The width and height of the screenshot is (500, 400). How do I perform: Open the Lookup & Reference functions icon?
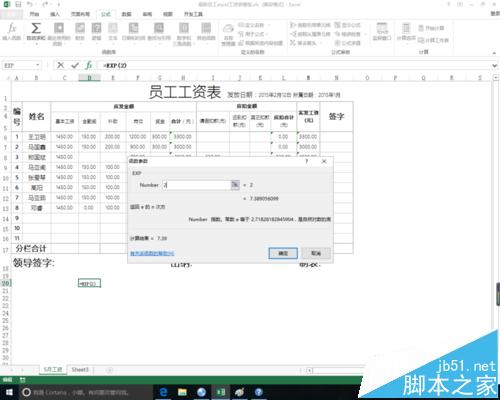pos(159,32)
